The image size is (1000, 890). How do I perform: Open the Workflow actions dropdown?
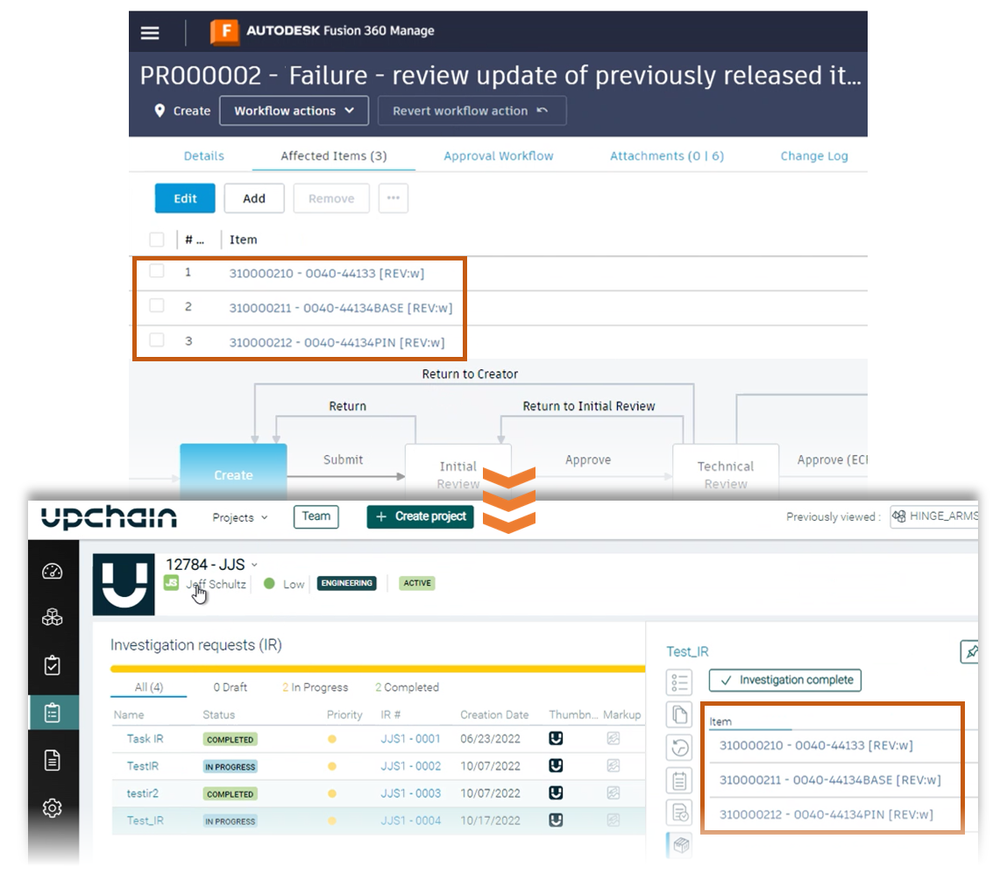coord(293,111)
